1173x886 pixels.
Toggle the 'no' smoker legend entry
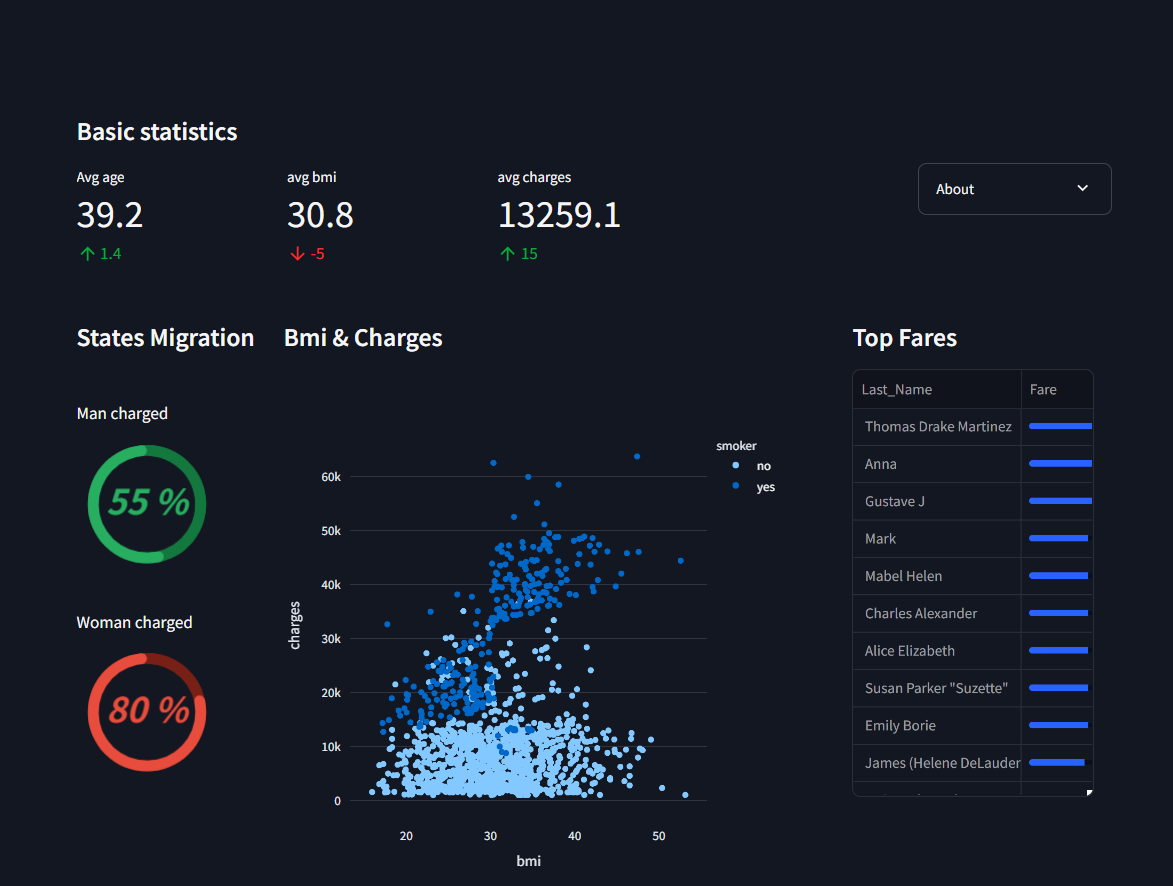pyautogui.click(x=753, y=466)
